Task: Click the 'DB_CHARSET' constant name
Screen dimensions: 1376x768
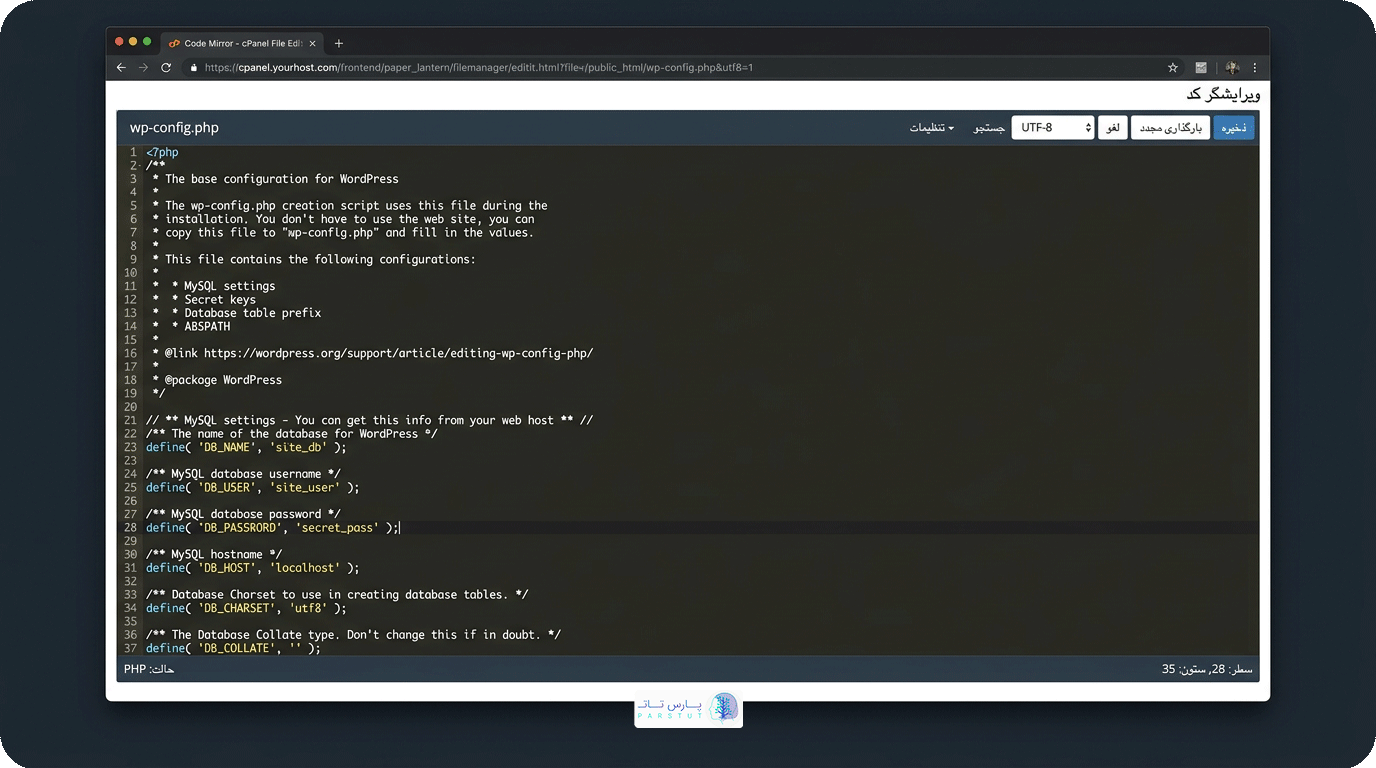Action: 236,608
